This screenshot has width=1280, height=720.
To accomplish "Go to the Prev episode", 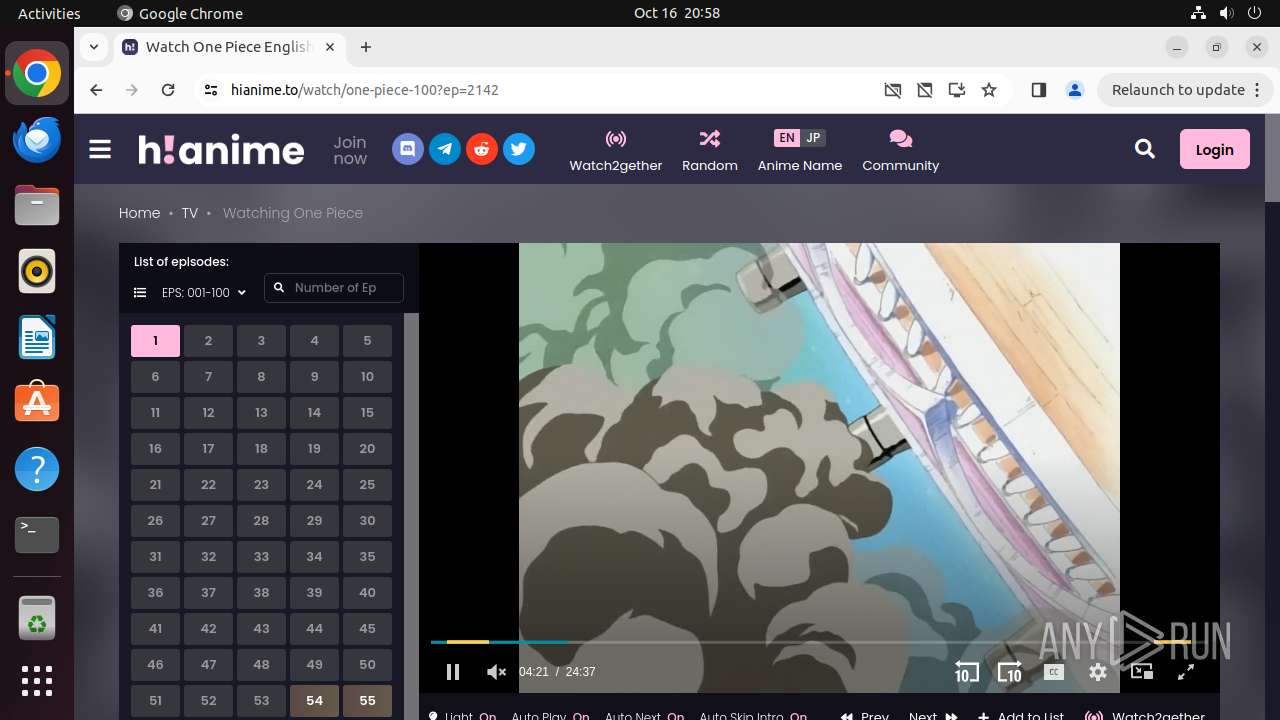I will click(865, 716).
